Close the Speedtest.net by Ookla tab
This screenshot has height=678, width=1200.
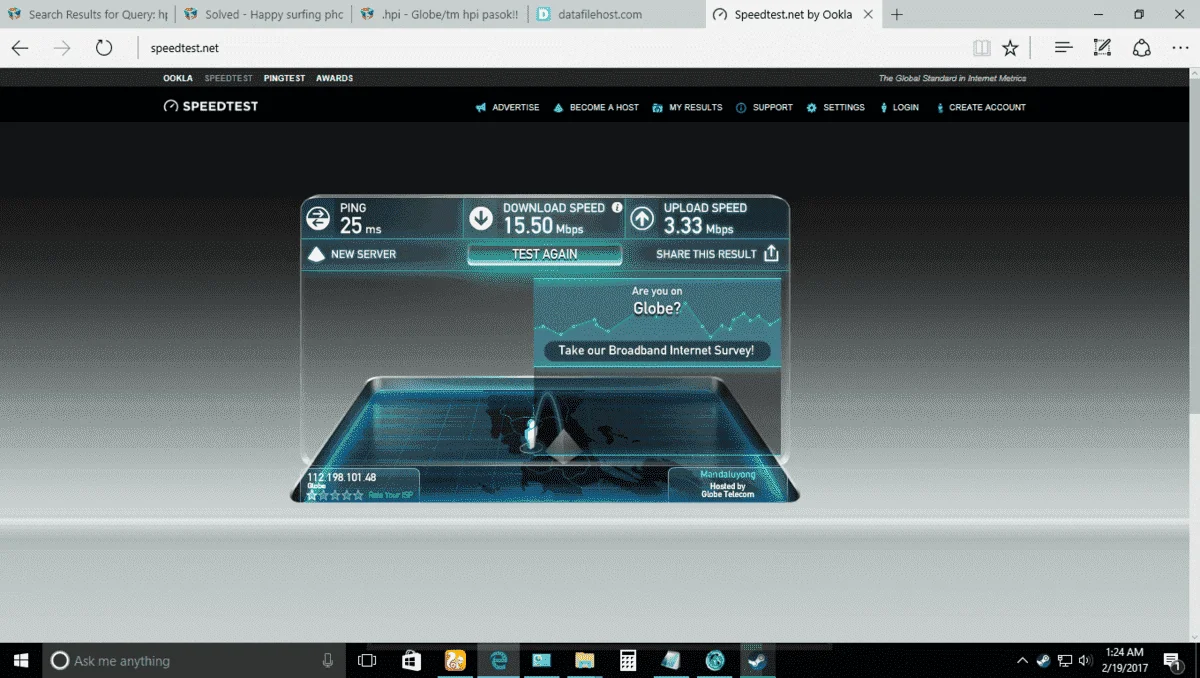[869, 15]
